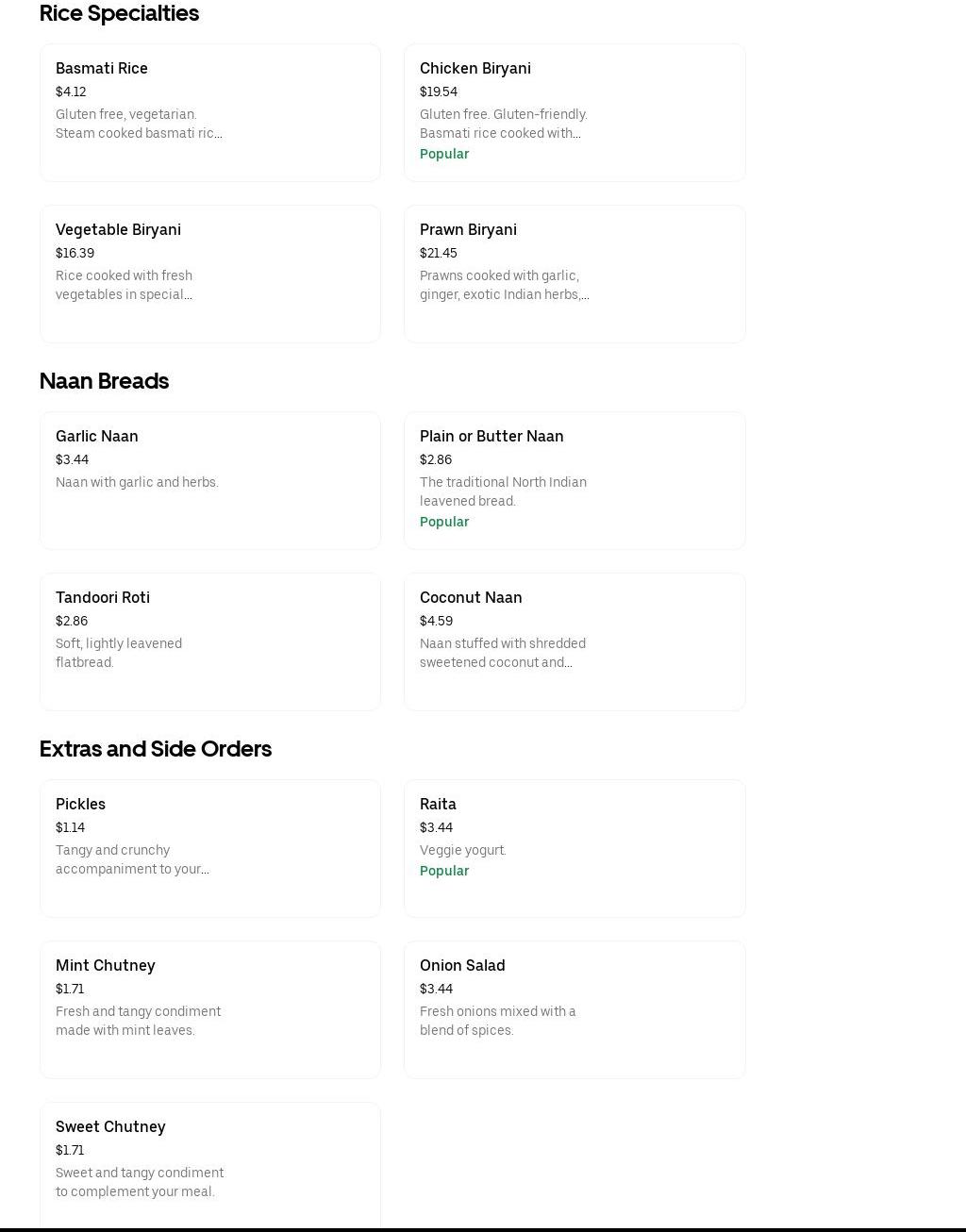Click the Naan Breads heading
The width and height of the screenshot is (966, 1232).
coord(104,381)
